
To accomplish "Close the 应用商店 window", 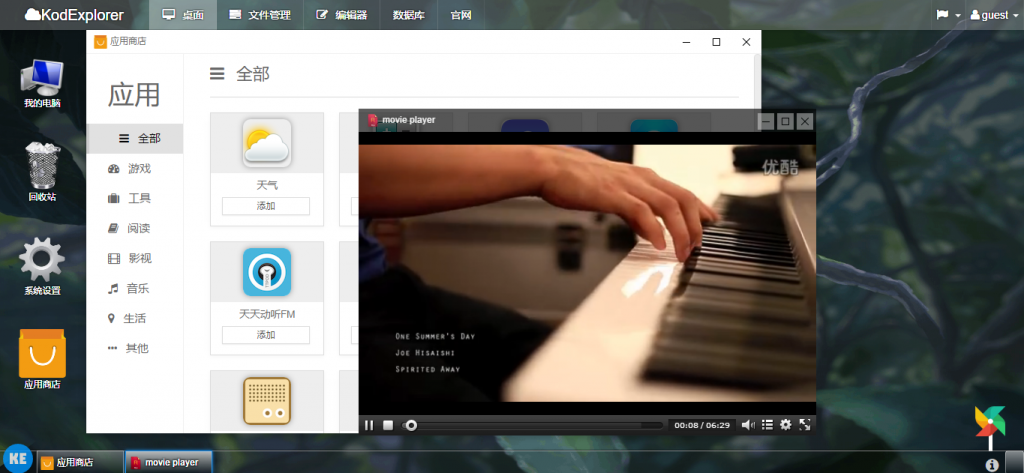I will click(x=746, y=42).
